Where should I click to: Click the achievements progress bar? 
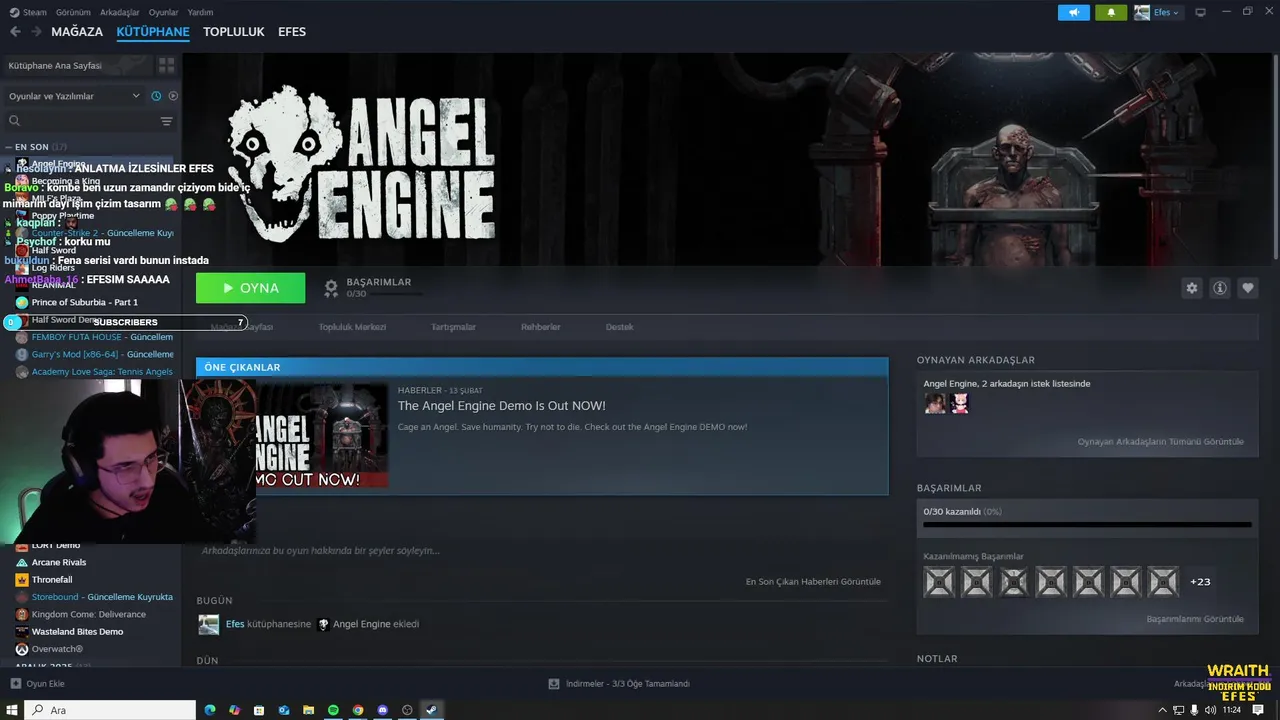pos(1087,524)
